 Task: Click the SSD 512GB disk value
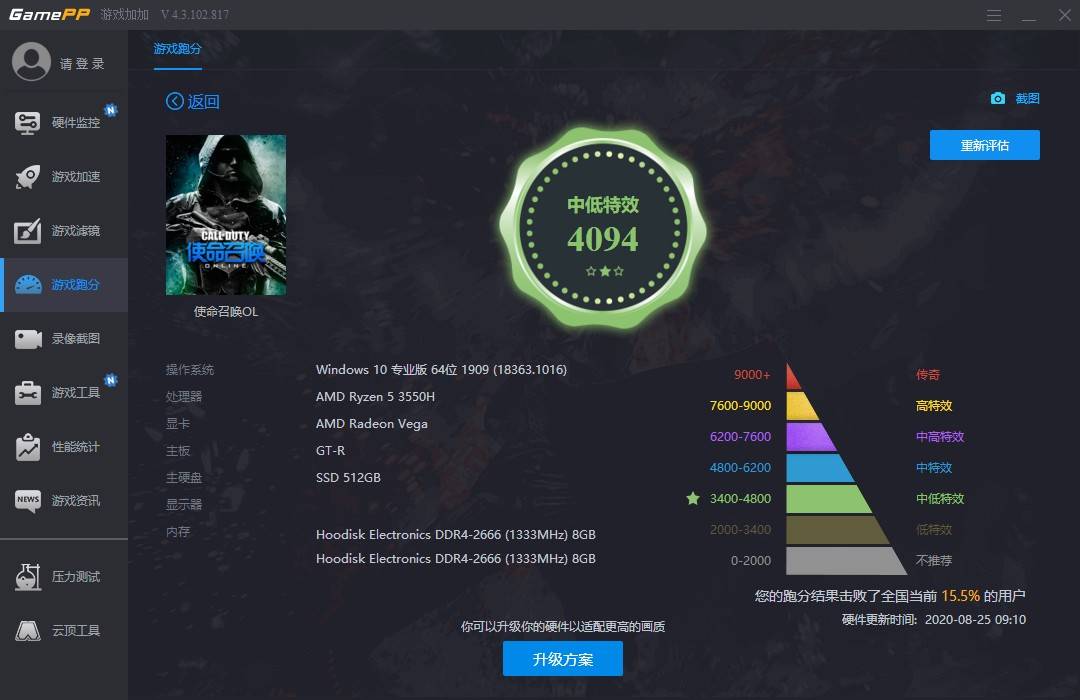click(349, 477)
